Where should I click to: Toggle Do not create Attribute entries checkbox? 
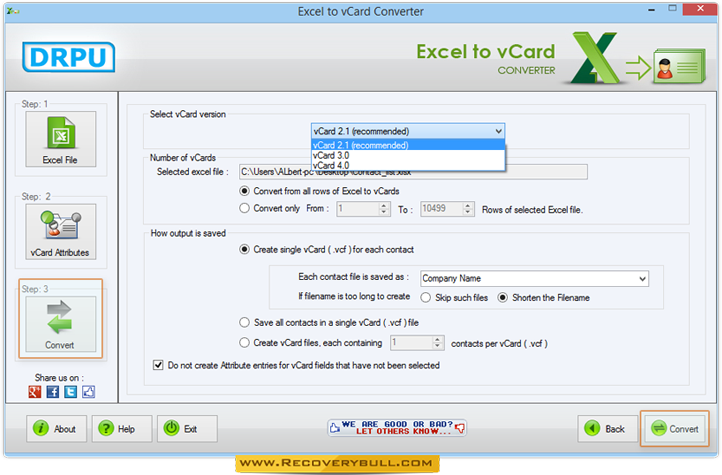coord(158,365)
